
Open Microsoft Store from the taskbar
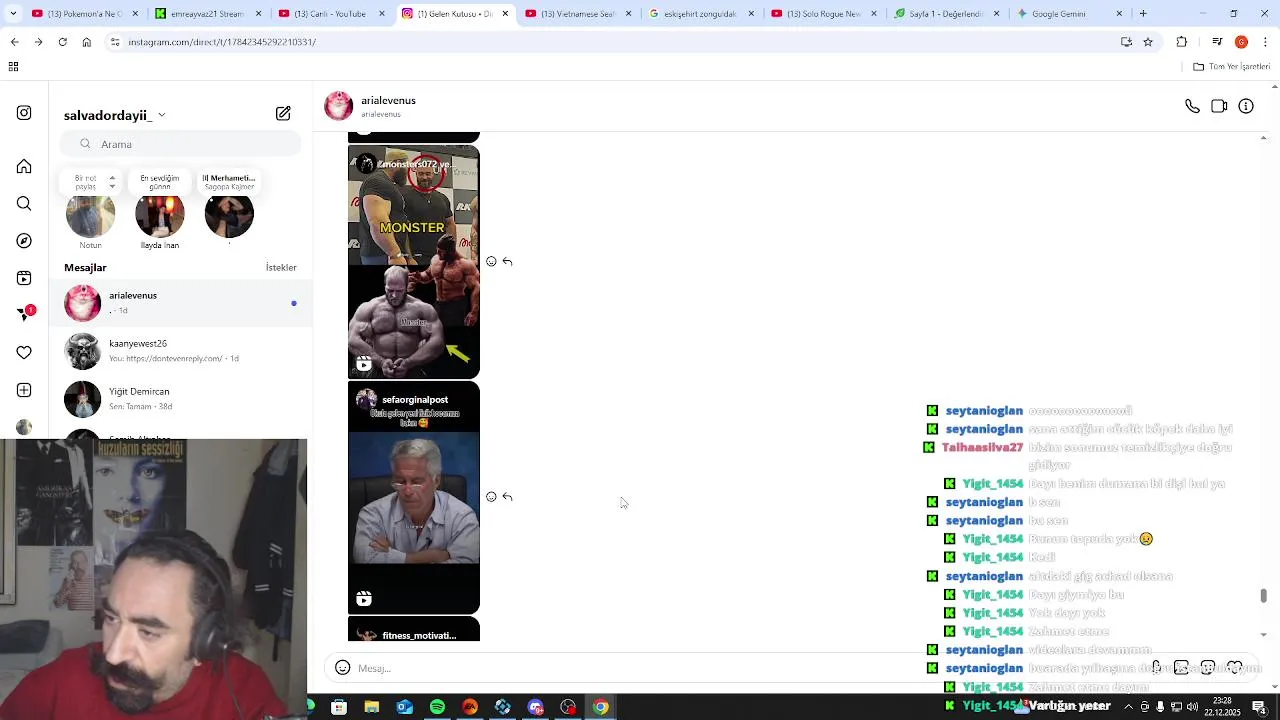[339, 707]
